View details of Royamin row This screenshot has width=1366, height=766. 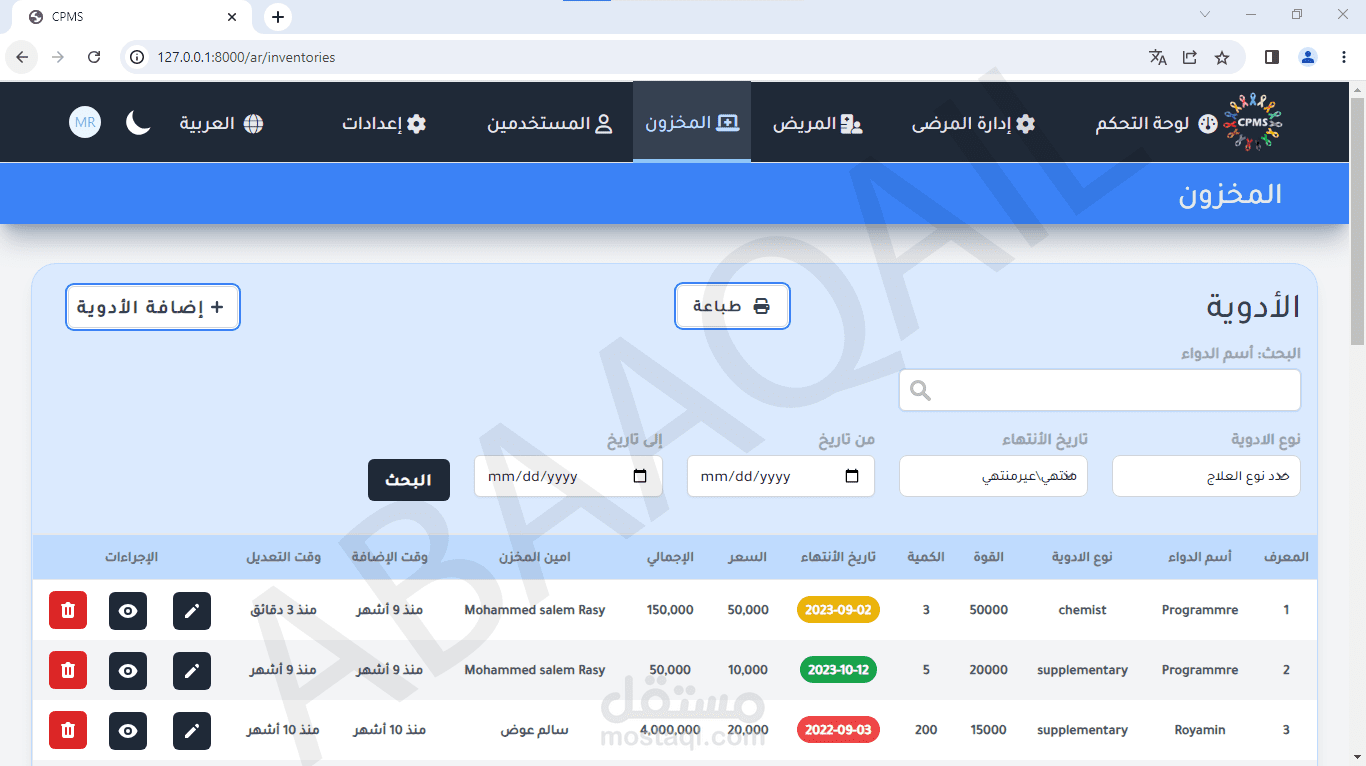pyautogui.click(x=128, y=730)
